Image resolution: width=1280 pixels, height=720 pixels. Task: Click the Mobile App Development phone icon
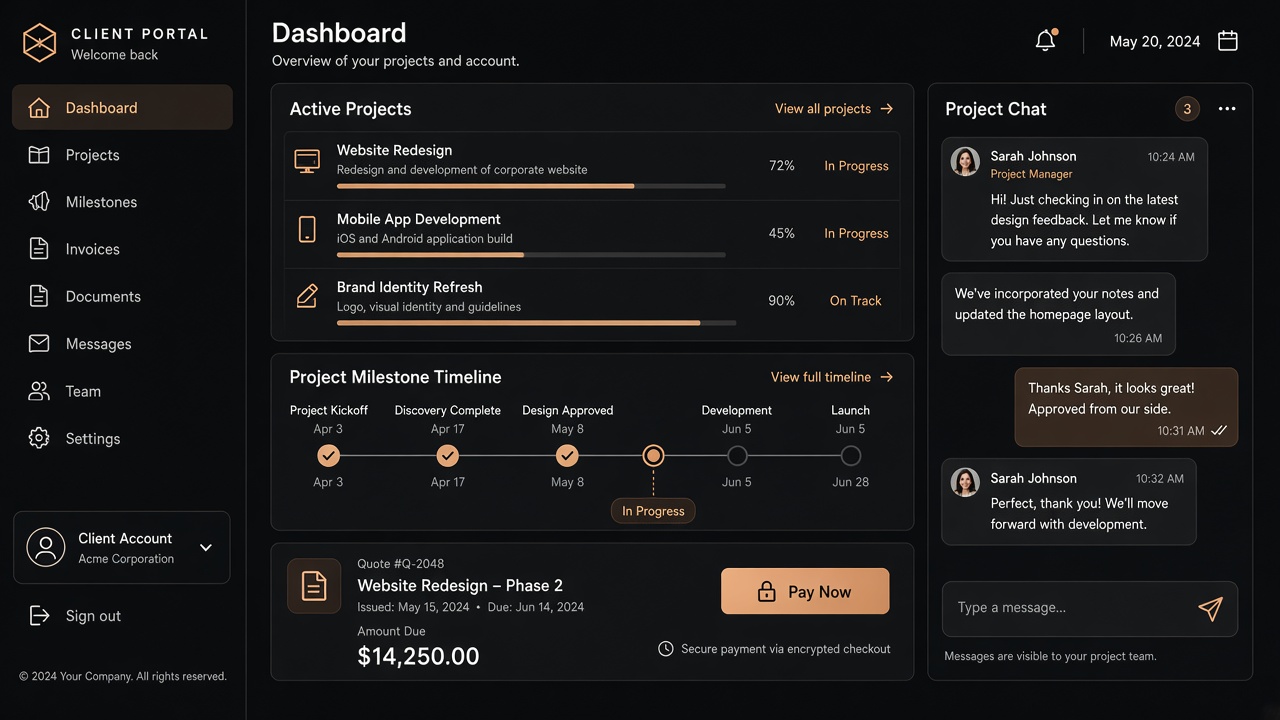[x=307, y=229]
